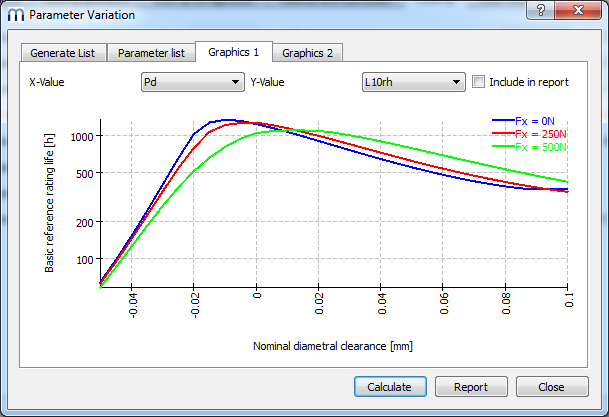Image resolution: width=609 pixels, height=417 pixels.
Task: Click the Nominal diametral clearance axis label
Action: [x=333, y=346]
